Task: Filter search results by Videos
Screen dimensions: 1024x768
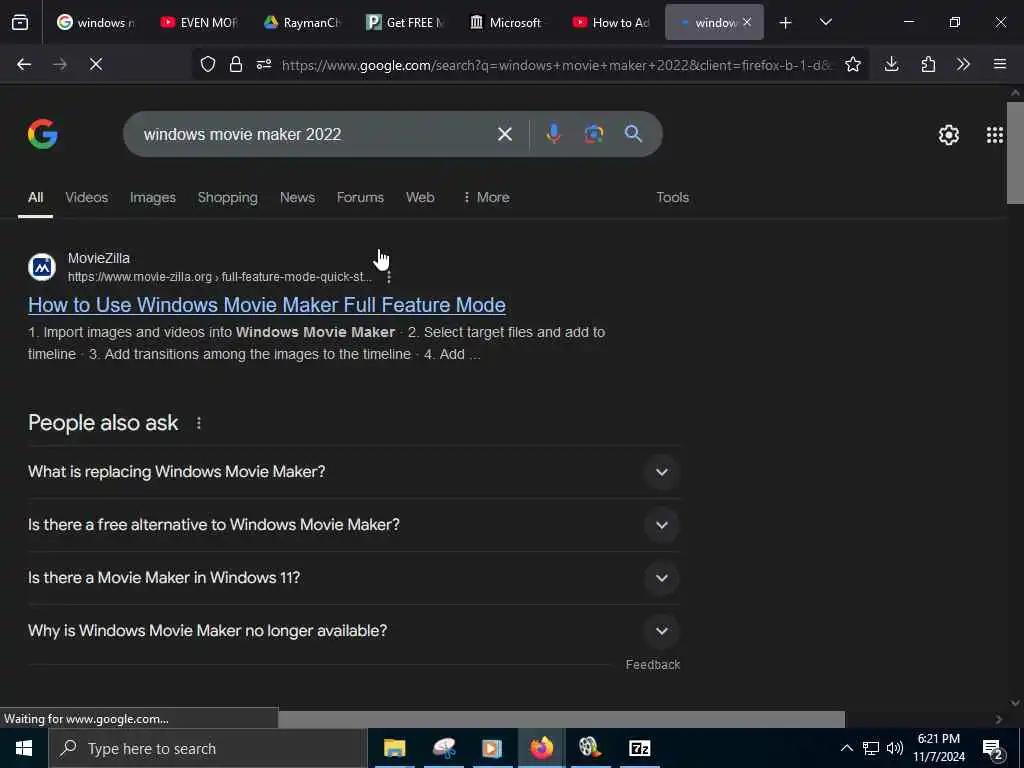Action: (86, 197)
